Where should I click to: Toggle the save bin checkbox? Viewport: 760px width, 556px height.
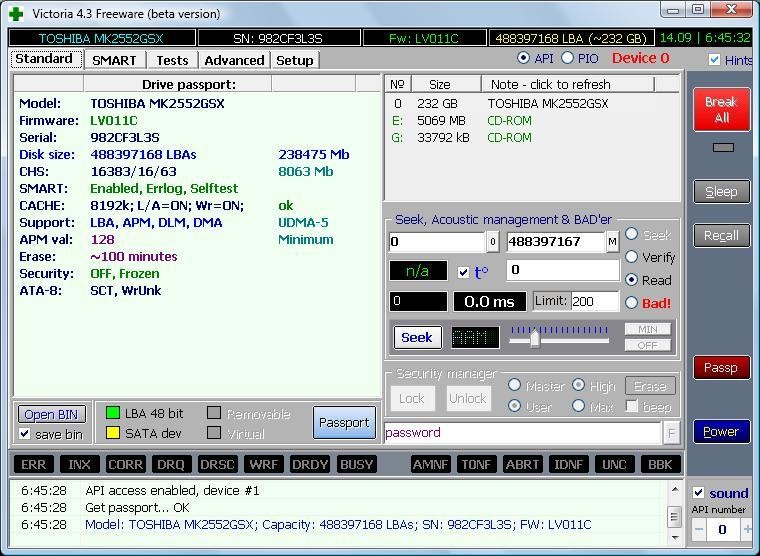tap(25, 433)
